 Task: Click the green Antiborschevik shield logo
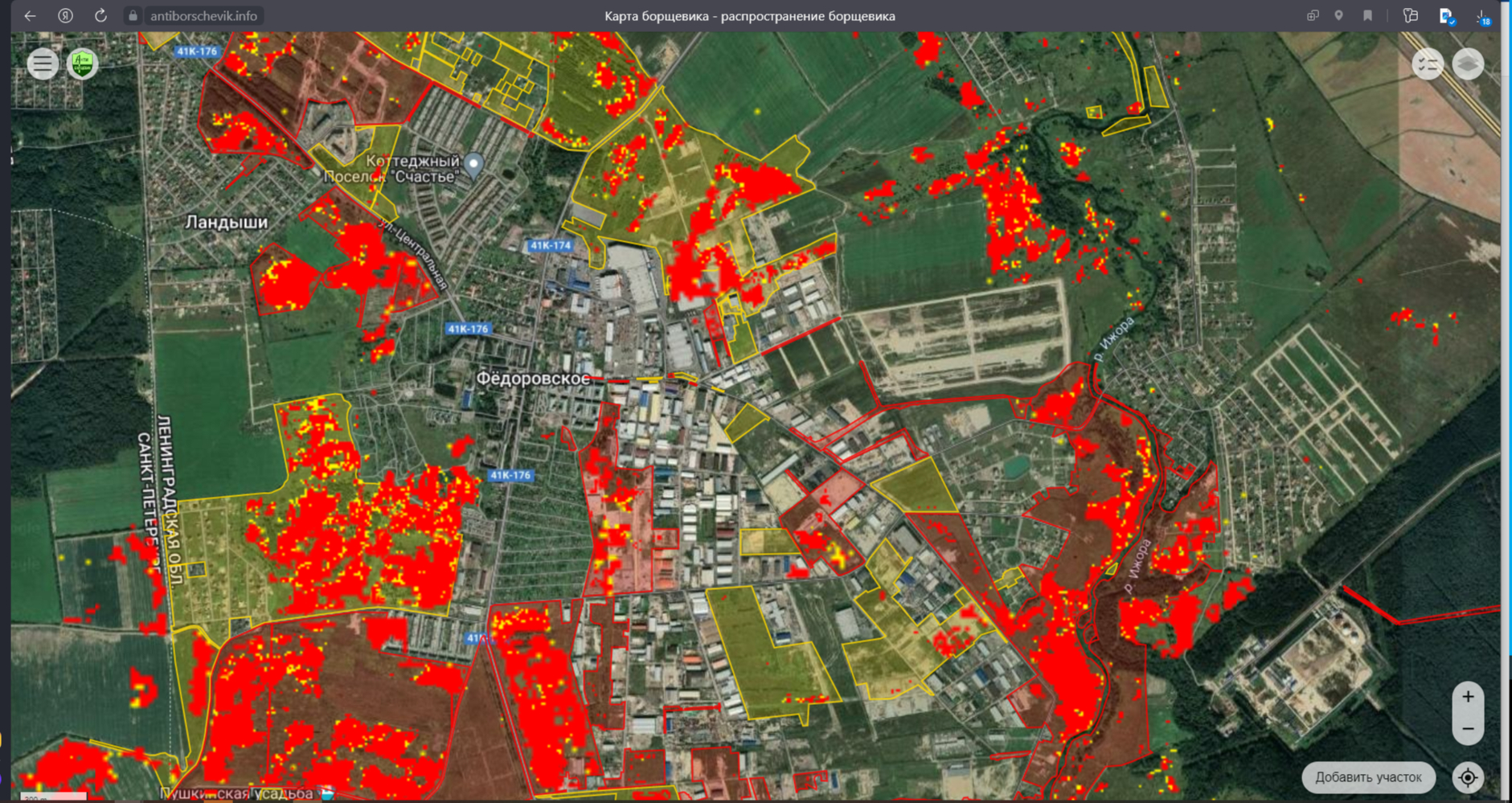pos(82,64)
